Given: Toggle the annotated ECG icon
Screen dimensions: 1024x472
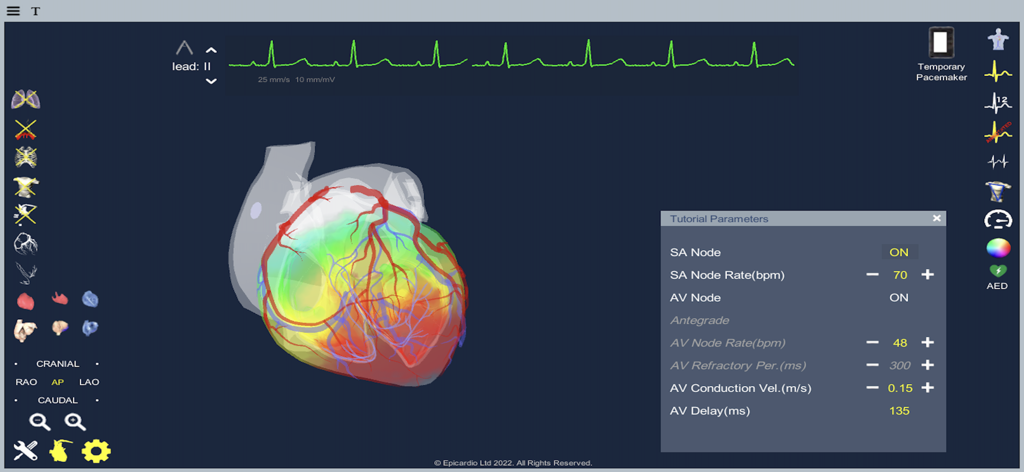Looking at the screenshot, I should click(x=998, y=133).
